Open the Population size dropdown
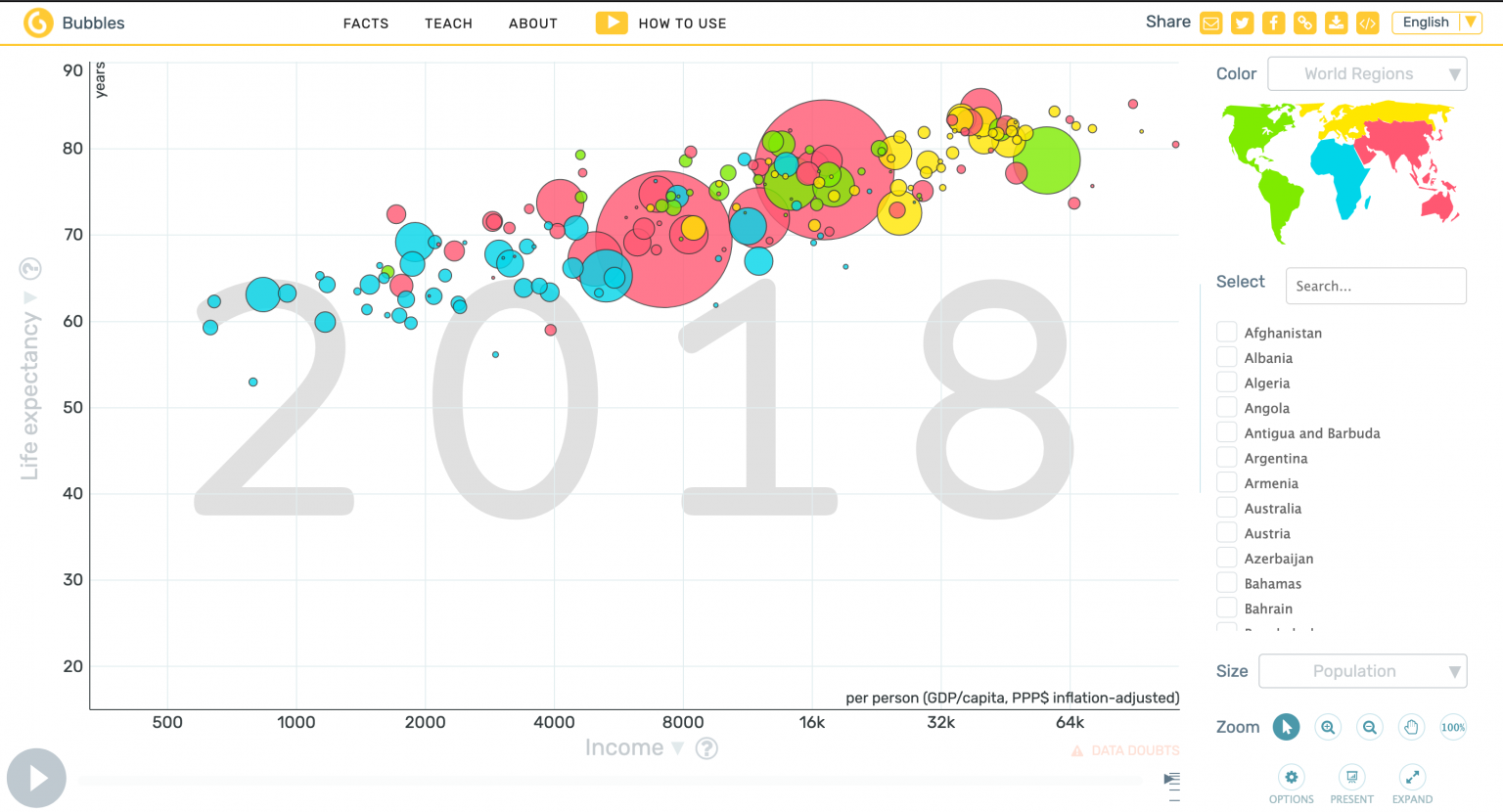The width and height of the screenshot is (1503, 812). (x=1362, y=671)
